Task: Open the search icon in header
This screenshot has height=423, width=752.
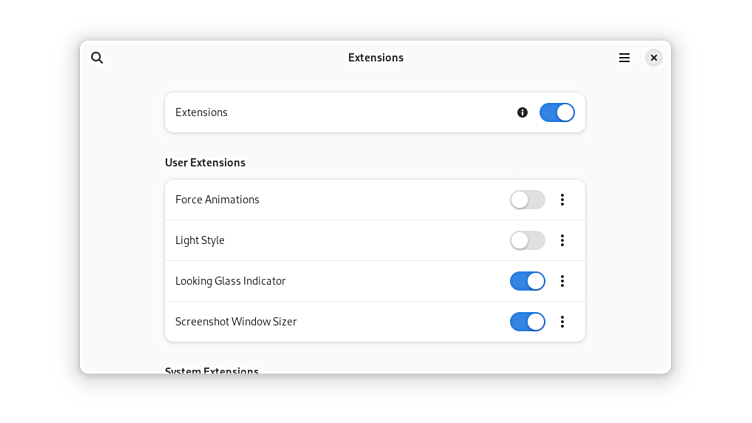Action: (97, 58)
